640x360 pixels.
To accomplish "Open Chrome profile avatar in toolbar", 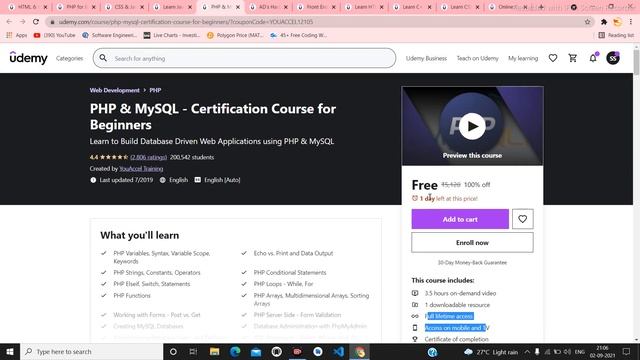I will click(x=617, y=22).
